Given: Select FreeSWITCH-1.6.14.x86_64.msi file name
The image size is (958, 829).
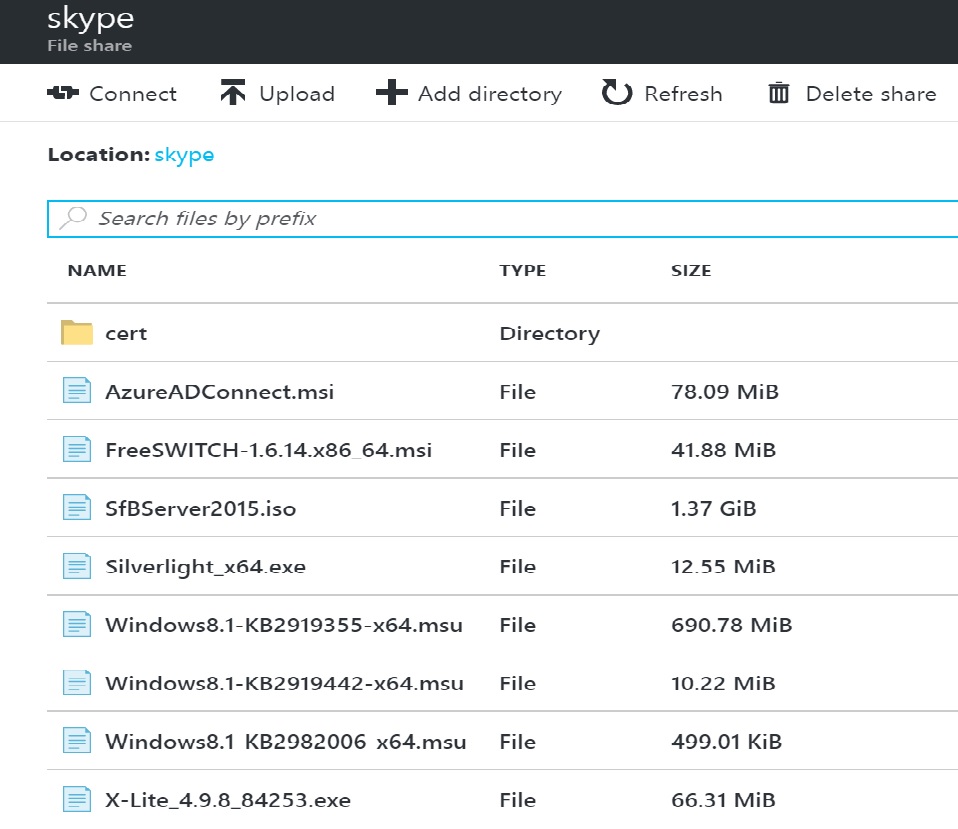Looking at the screenshot, I should click(x=268, y=450).
